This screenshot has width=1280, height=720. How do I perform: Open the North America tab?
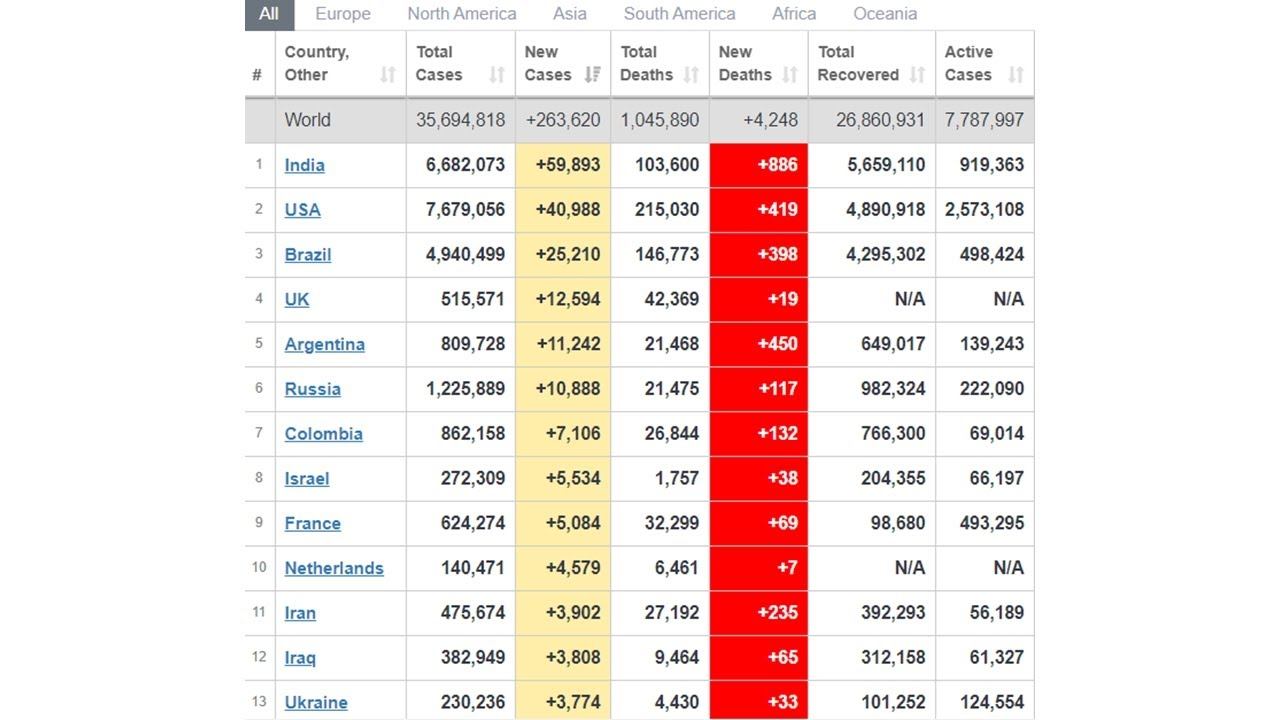coord(462,14)
